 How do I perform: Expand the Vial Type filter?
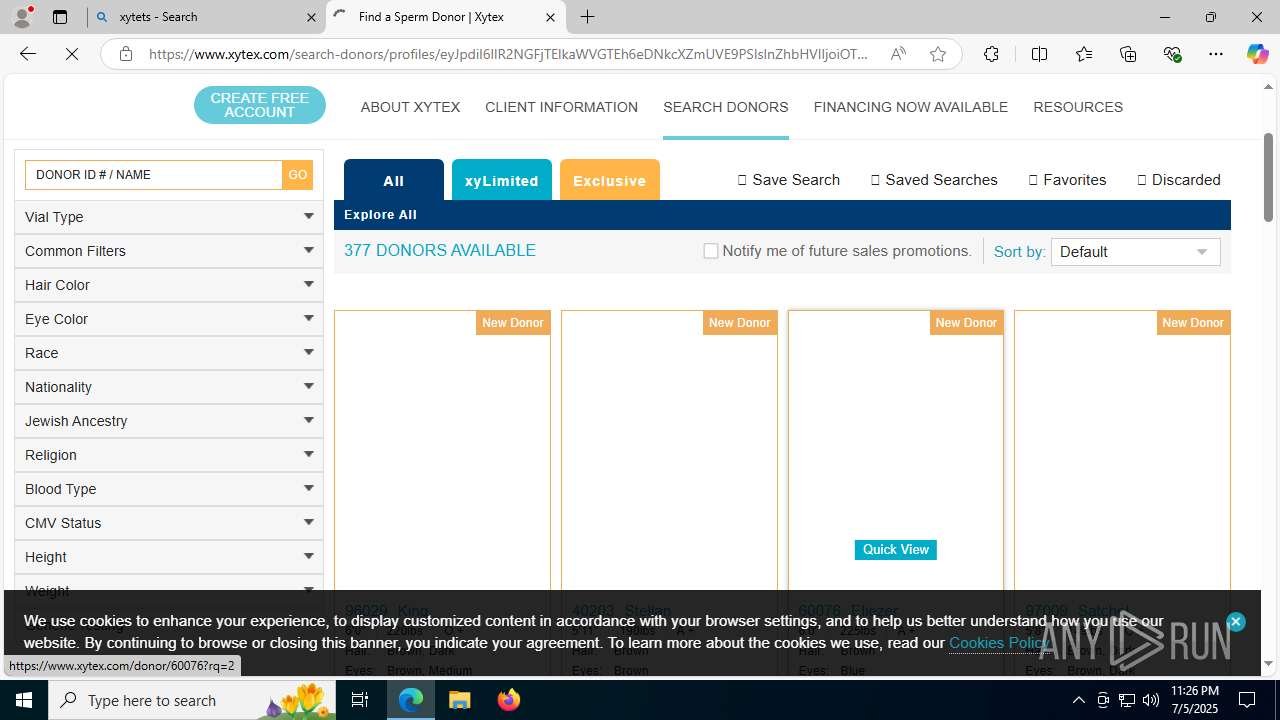pyautogui.click(x=169, y=217)
